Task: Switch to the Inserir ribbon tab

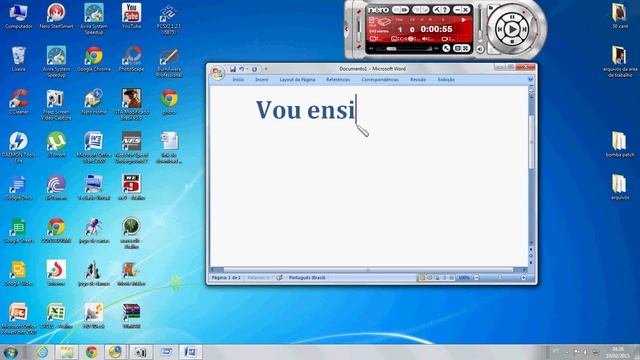Action: point(262,80)
